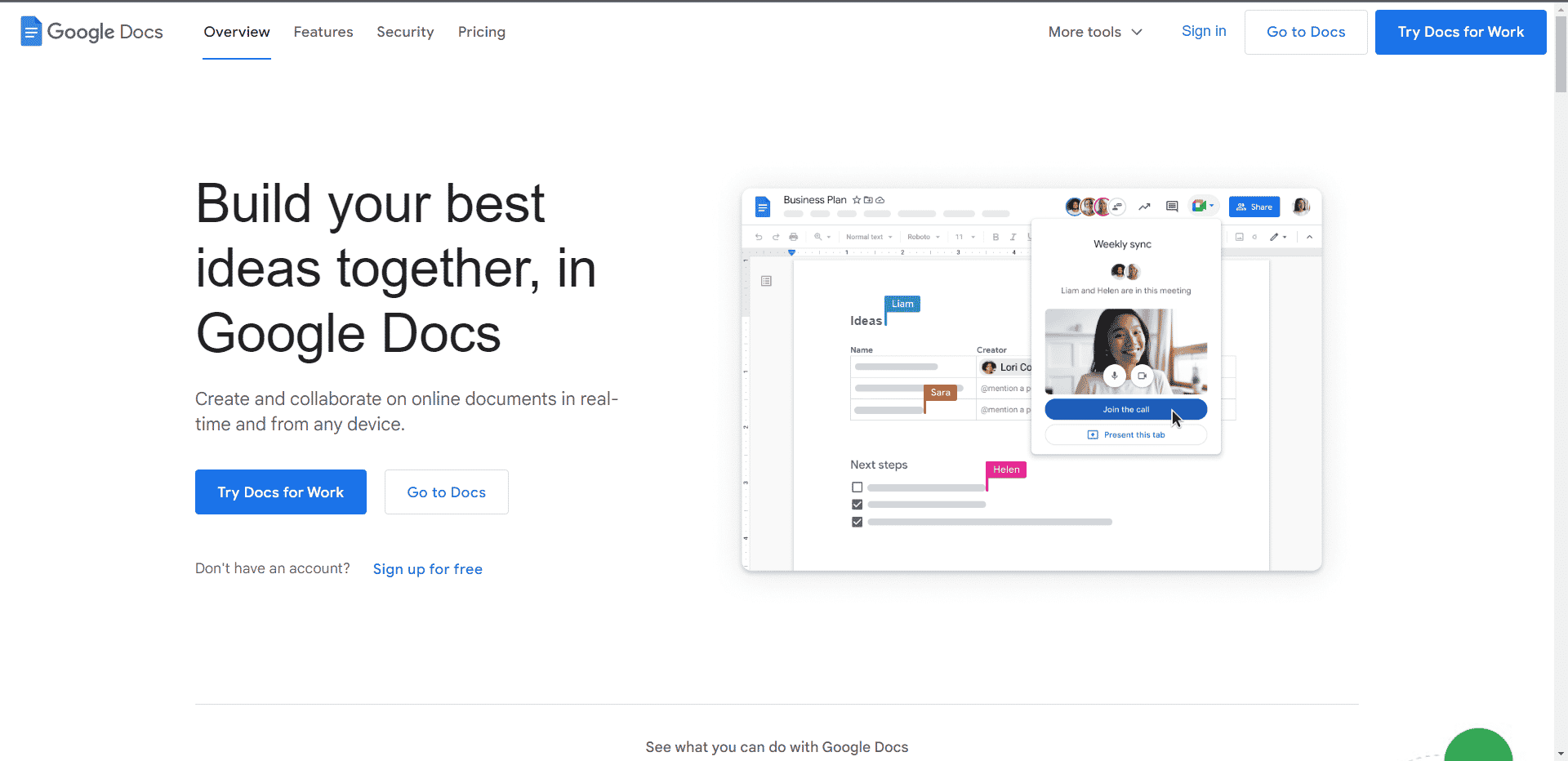This screenshot has width=1568, height=761.
Task: Click the activity trend arrow icon
Action: tap(1144, 207)
